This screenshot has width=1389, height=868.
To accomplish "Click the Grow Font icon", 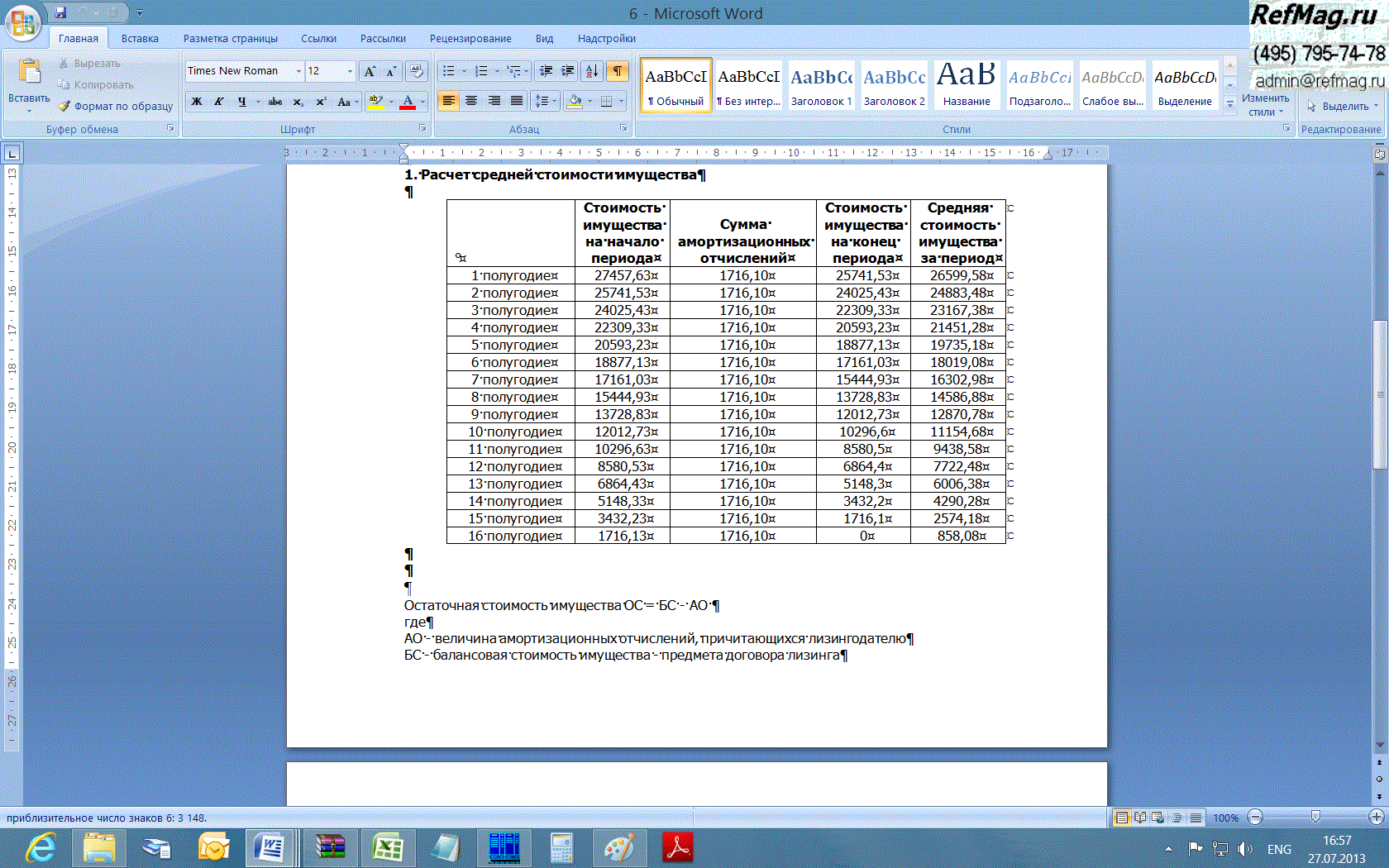I will [370, 71].
